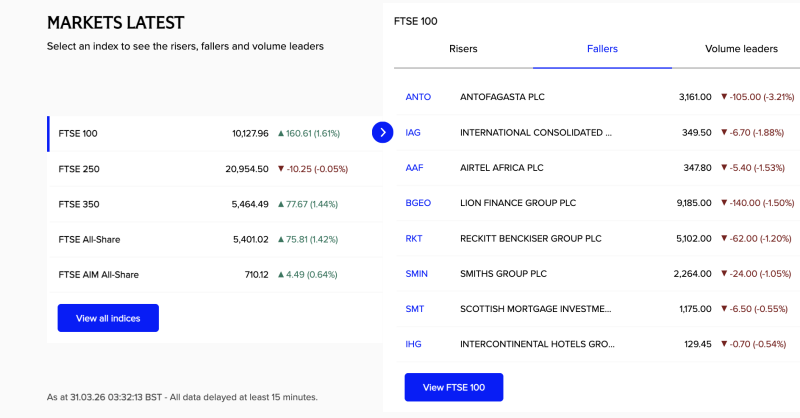Click LION FINANCE GROUP PLC name
Image resolution: width=800 pixels, height=418 pixels.
click(x=518, y=203)
